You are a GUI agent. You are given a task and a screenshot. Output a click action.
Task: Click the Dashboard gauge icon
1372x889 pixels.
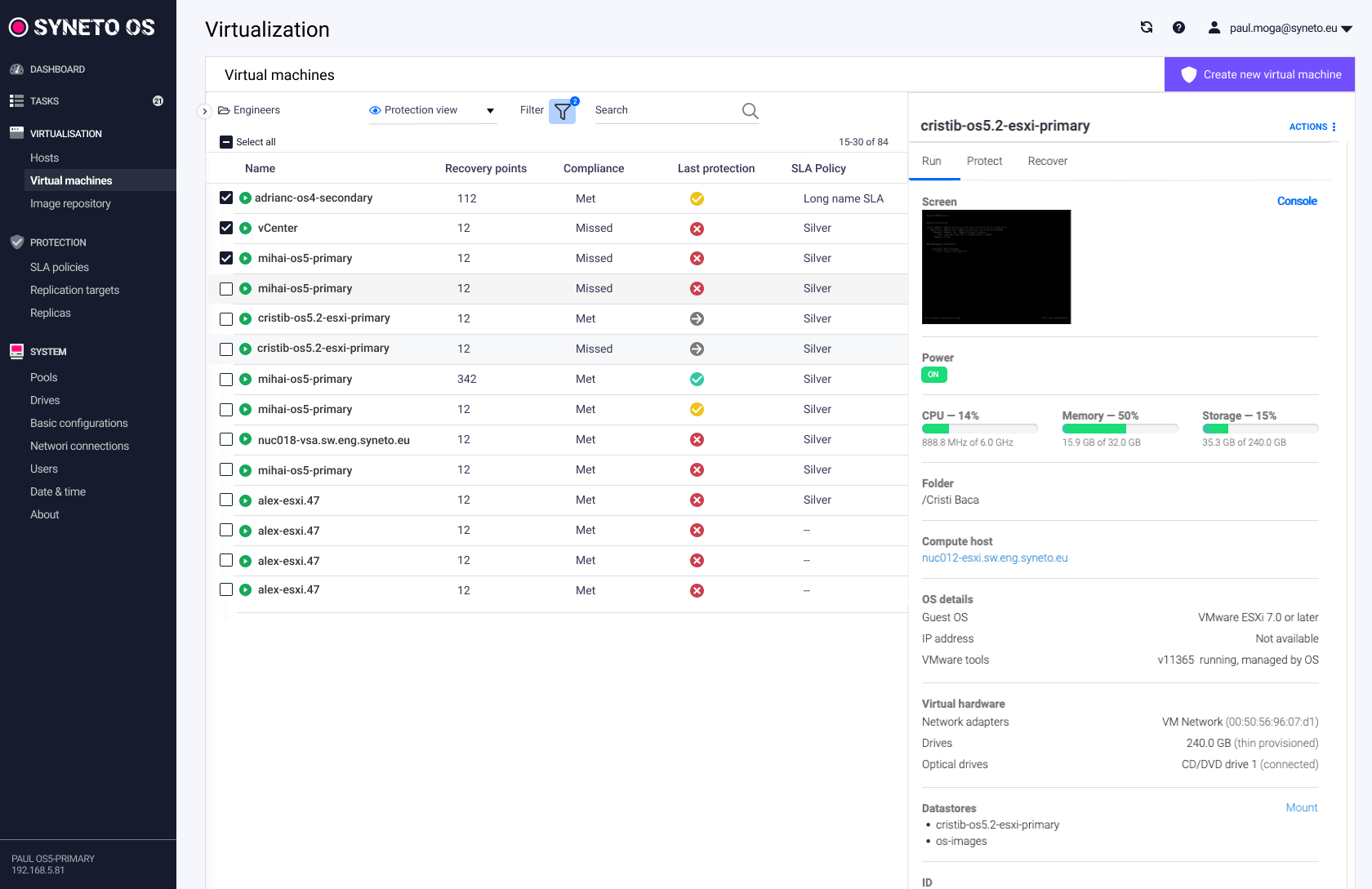click(16, 69)
